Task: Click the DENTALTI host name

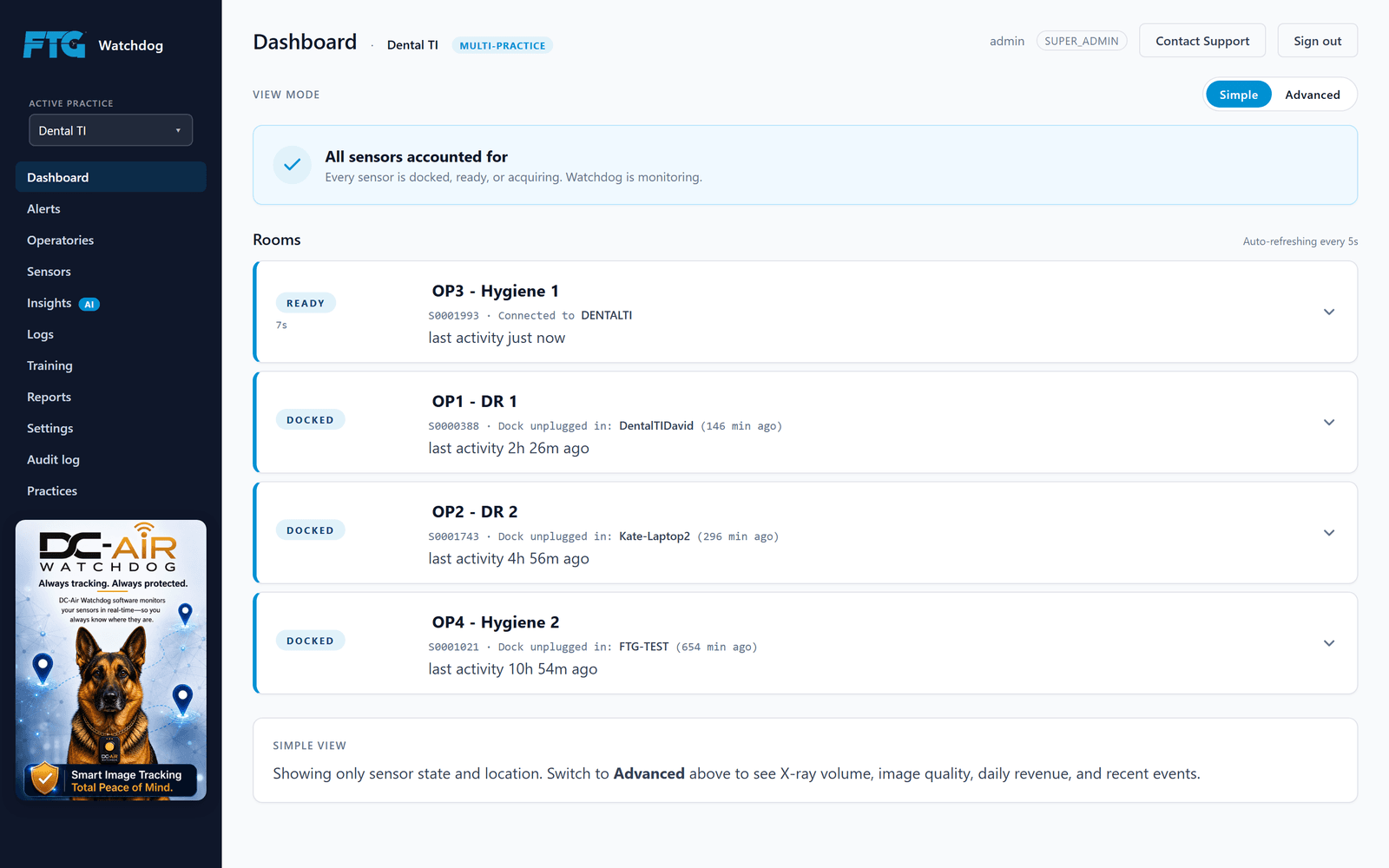Action: [606, 315]
